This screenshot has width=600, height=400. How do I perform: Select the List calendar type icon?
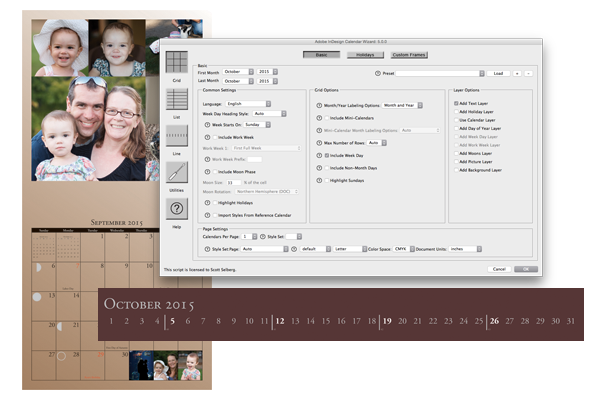pyautogui.click(x=176, y=99)
